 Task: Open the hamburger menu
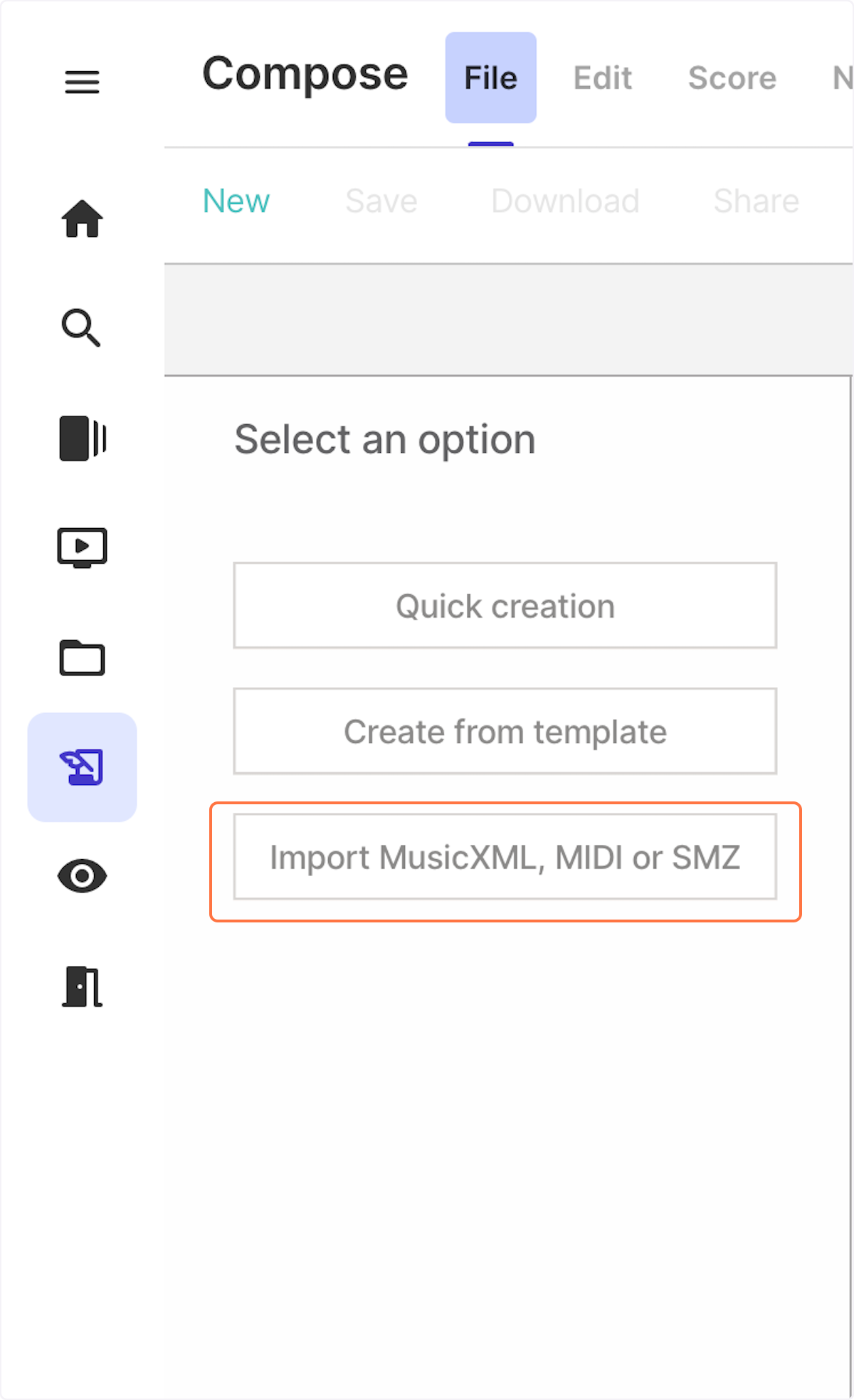pyautogui.click(x=82, y=82)
